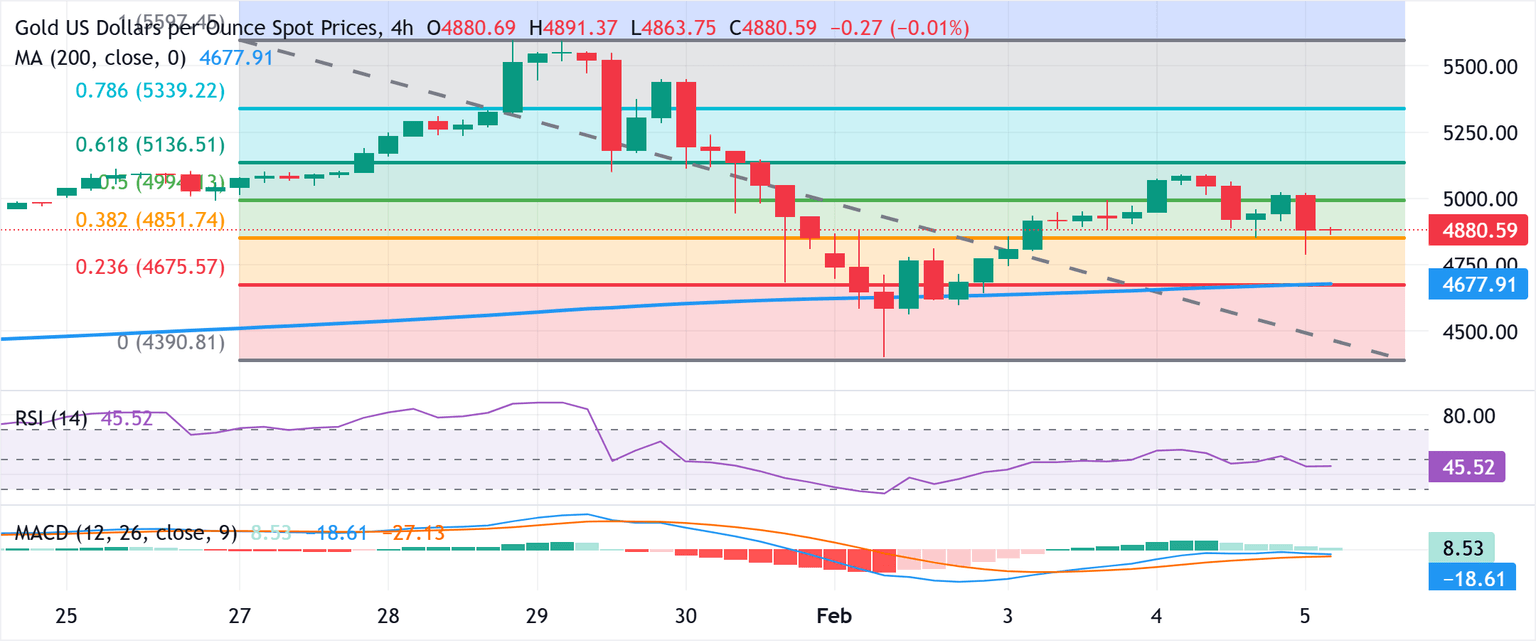Screen dimensions: 1536x641
Task: Select the RSI (14) indicator legend
Action: (x=50, y=419)
